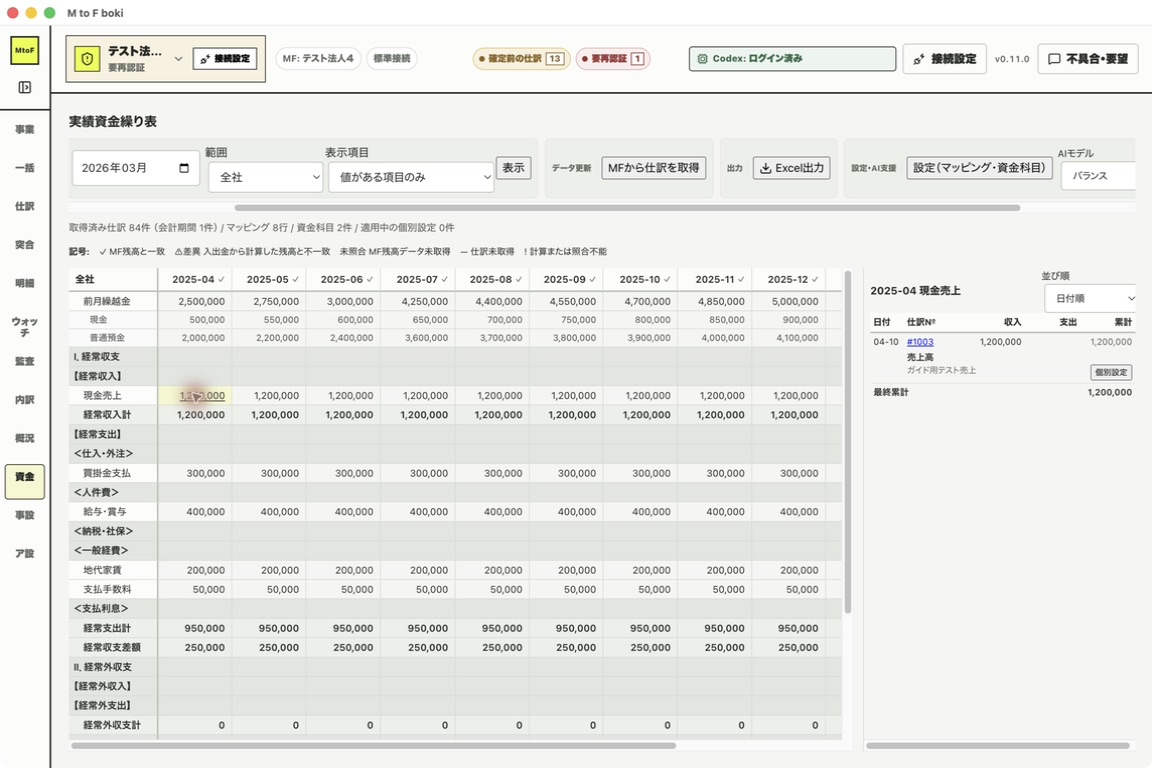
Task: Open the 事業 sidebar section
Action: coord(24,129)
